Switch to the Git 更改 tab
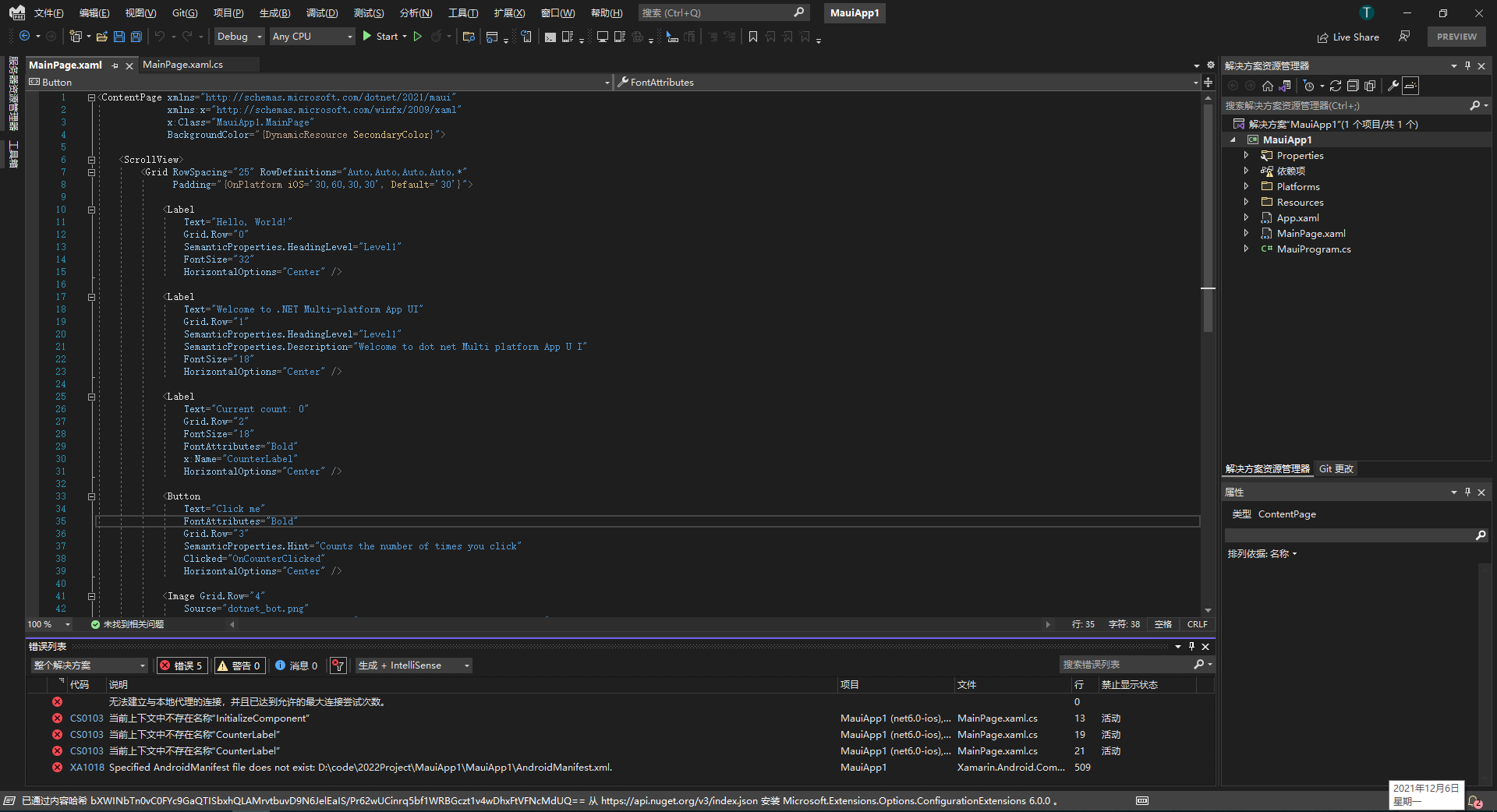Image resolution: width=1497 pixels, height=812 pixels. pyautogui.click(x=1336, y=468)
